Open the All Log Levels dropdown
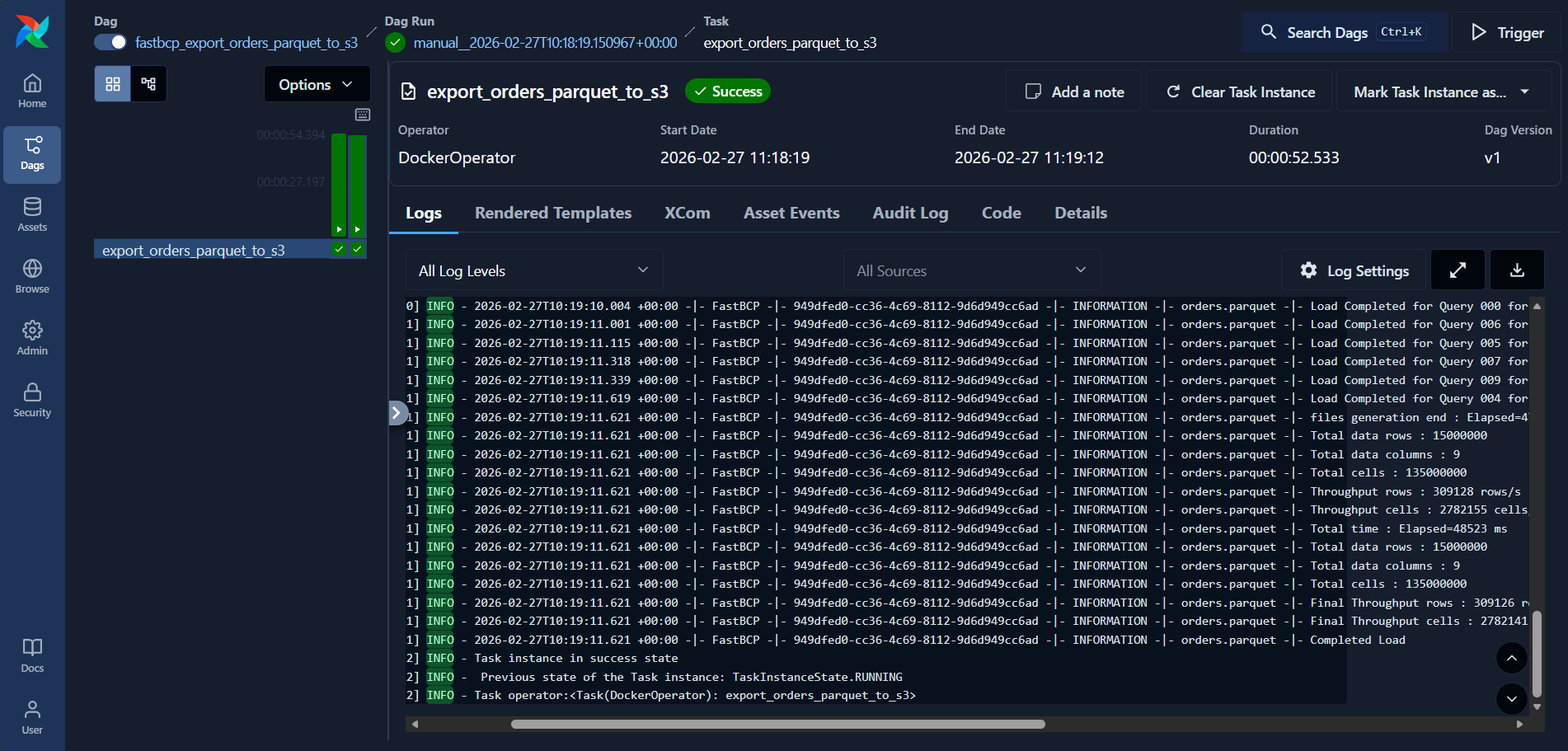 [x=533, y=270]
